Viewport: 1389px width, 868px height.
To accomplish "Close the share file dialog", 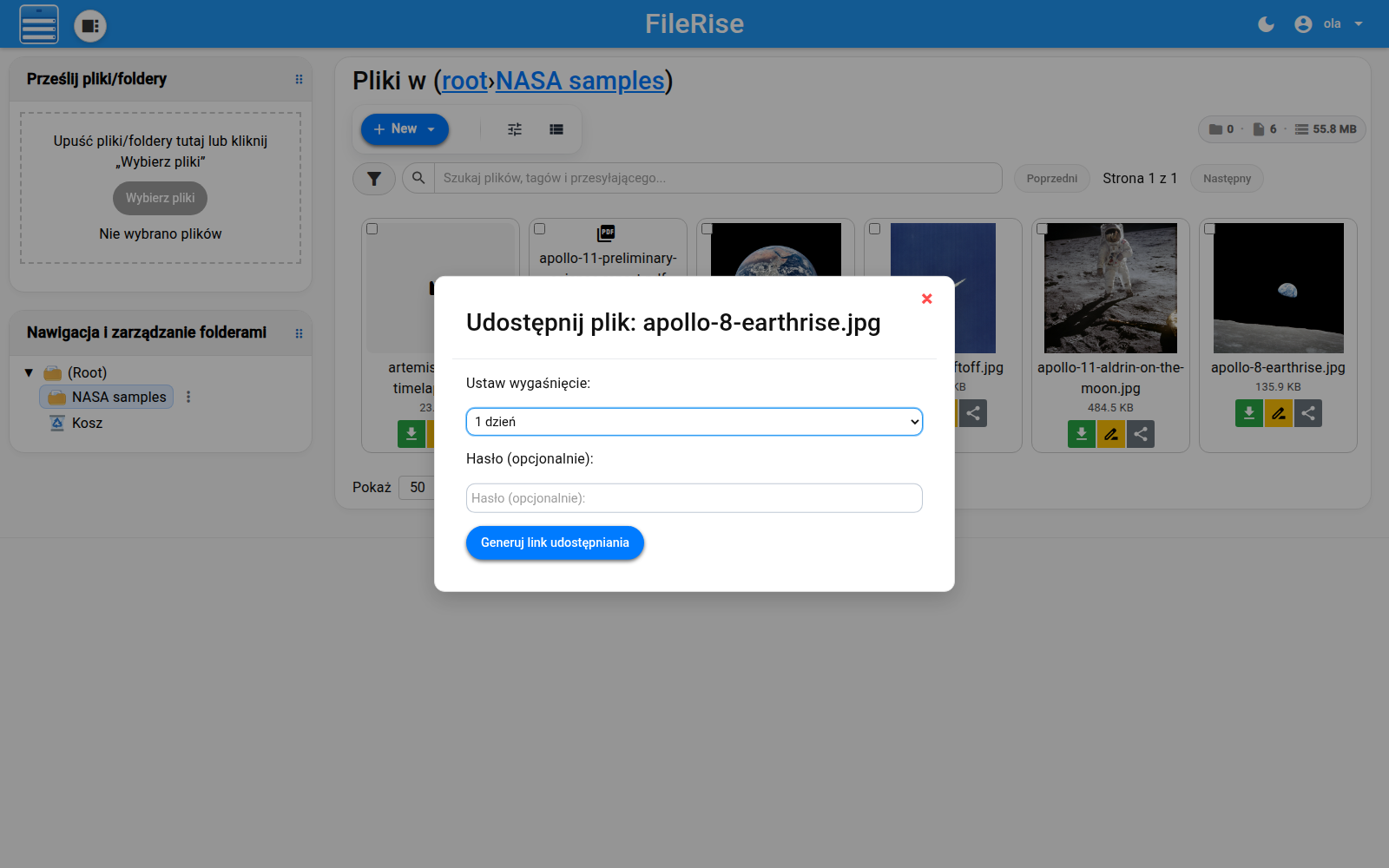I will pos(926,299).
